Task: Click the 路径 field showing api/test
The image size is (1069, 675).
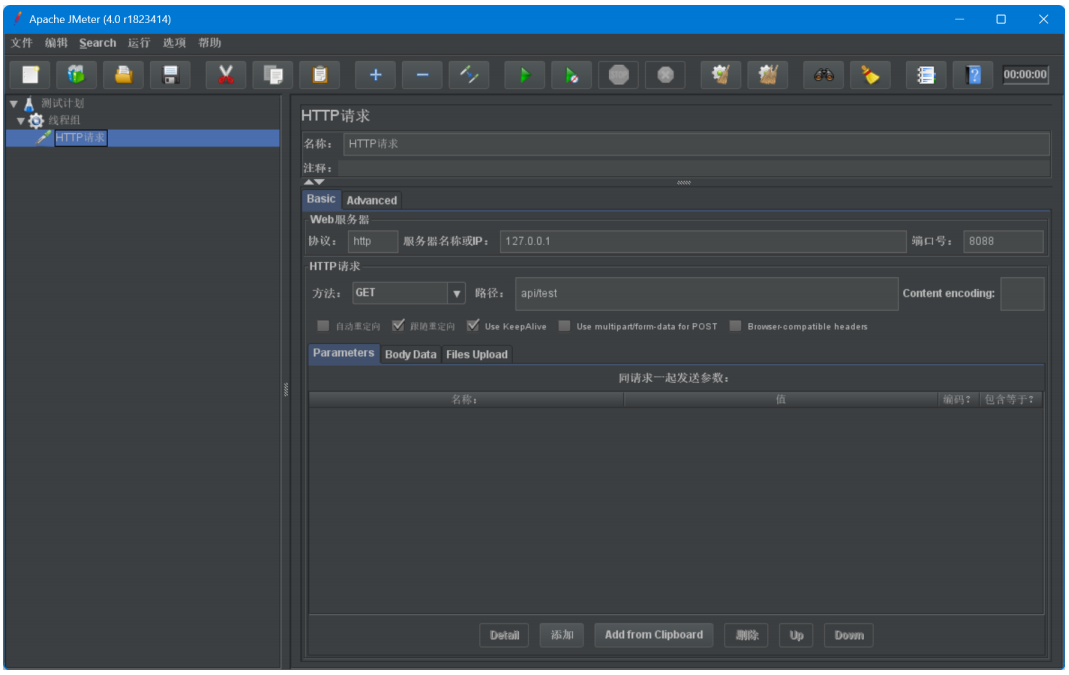Action: (x=706, y=294)
